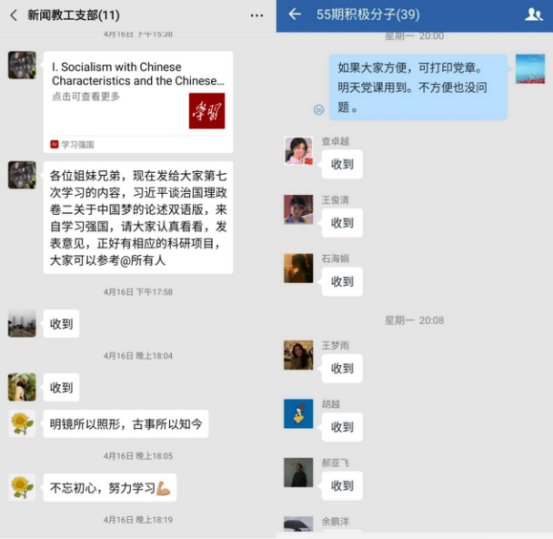553x539 pixels.
Task: Tap the back chevron beside 新闻教工支部
Action: tap(14, 15)
